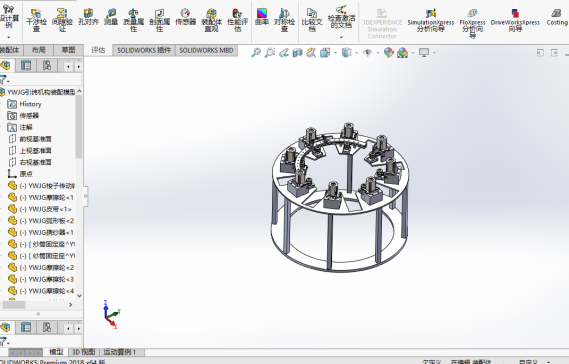Launch SimulationXpress analysis wizard

[431, 20]
